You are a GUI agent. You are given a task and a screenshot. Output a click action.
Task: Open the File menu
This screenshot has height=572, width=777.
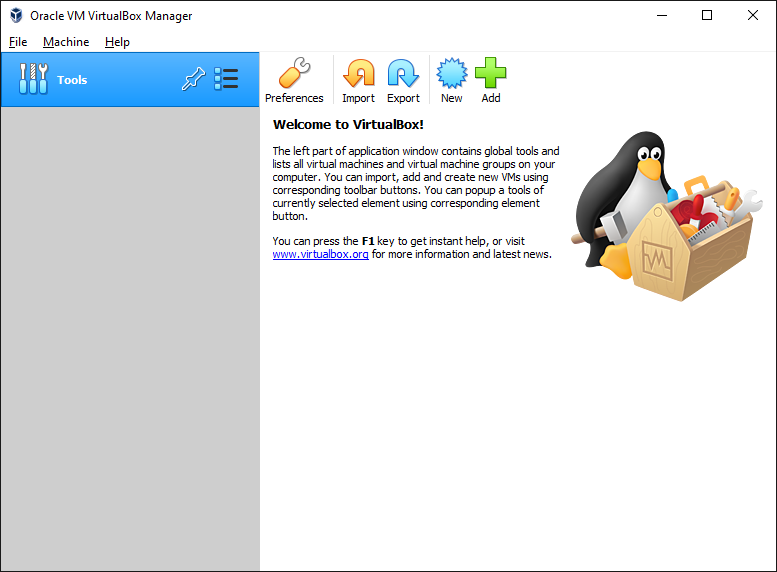coord(18,42)
